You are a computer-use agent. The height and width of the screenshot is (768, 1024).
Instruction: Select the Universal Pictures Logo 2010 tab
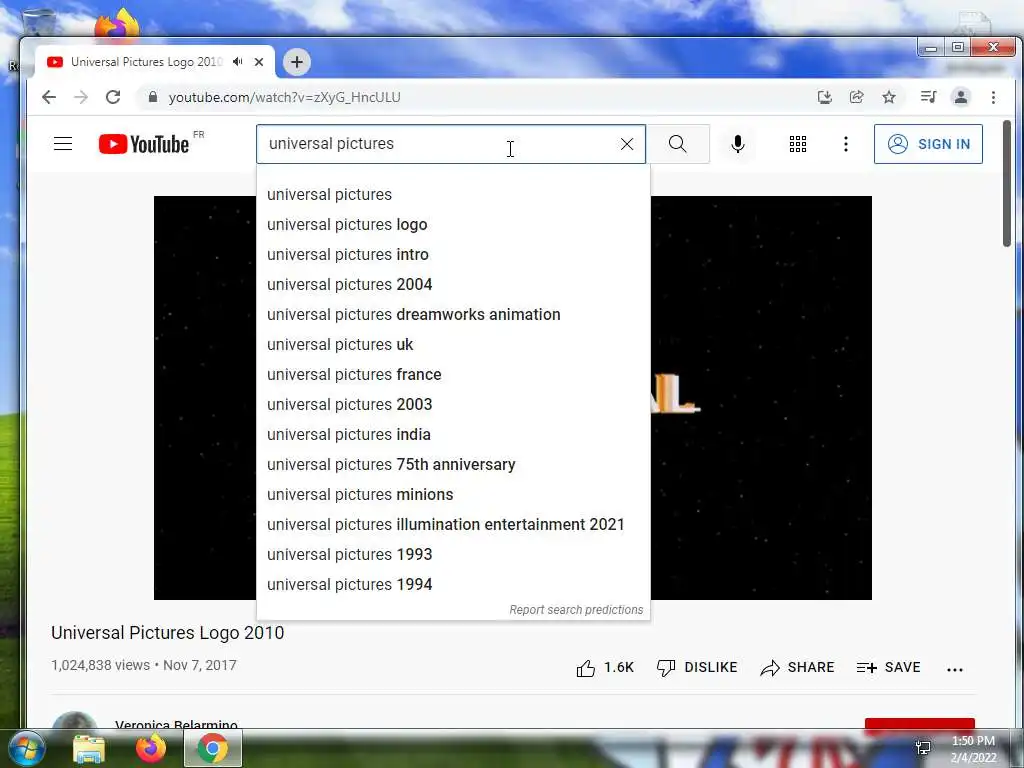pos(146,61)
